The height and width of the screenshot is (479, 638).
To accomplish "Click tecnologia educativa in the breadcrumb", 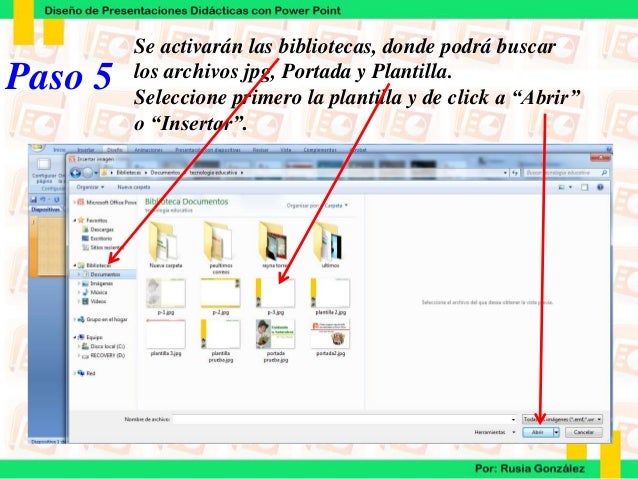I will tap(213, 173).
